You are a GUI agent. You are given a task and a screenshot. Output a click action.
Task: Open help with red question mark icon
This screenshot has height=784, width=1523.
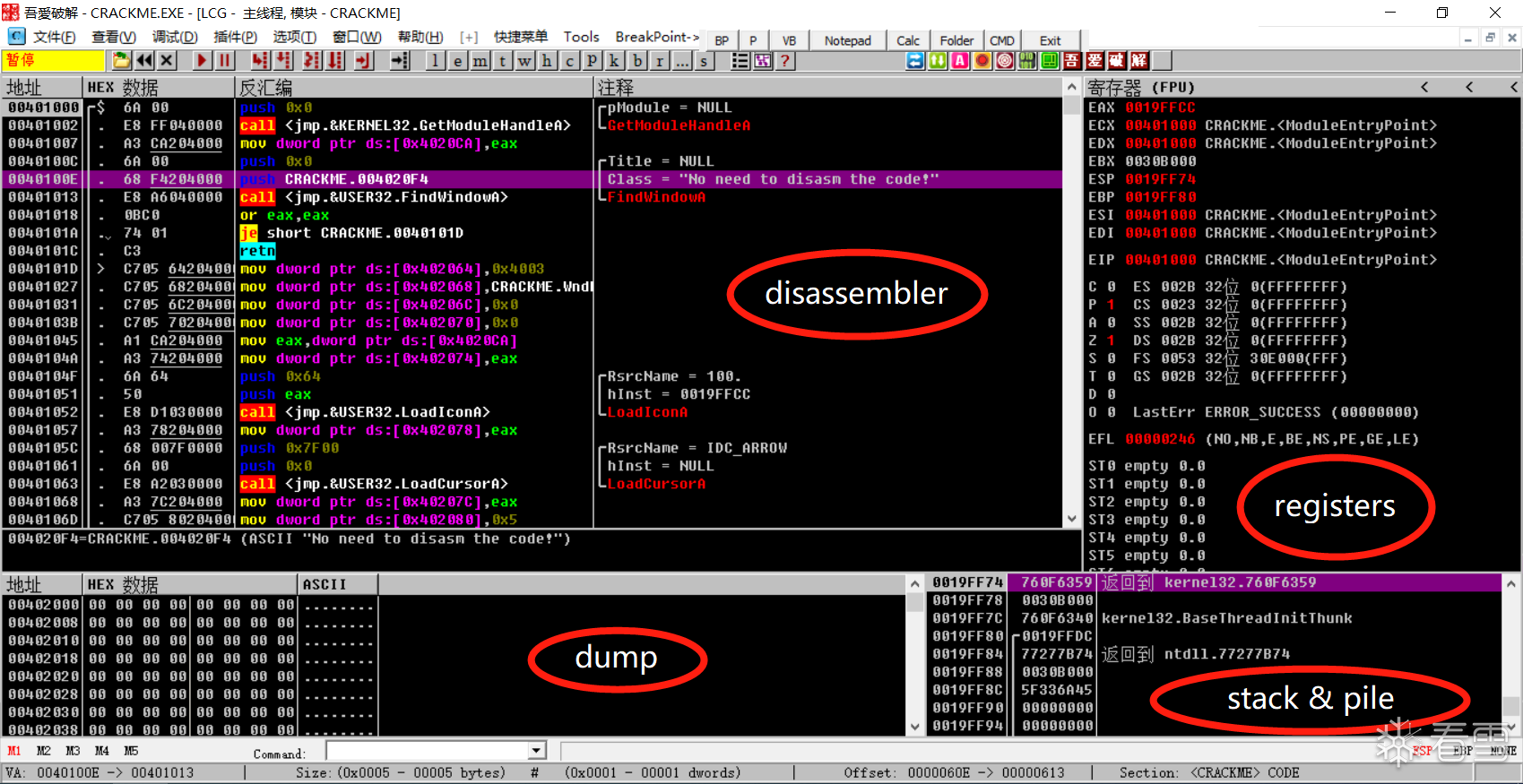[x=785, y=61]
